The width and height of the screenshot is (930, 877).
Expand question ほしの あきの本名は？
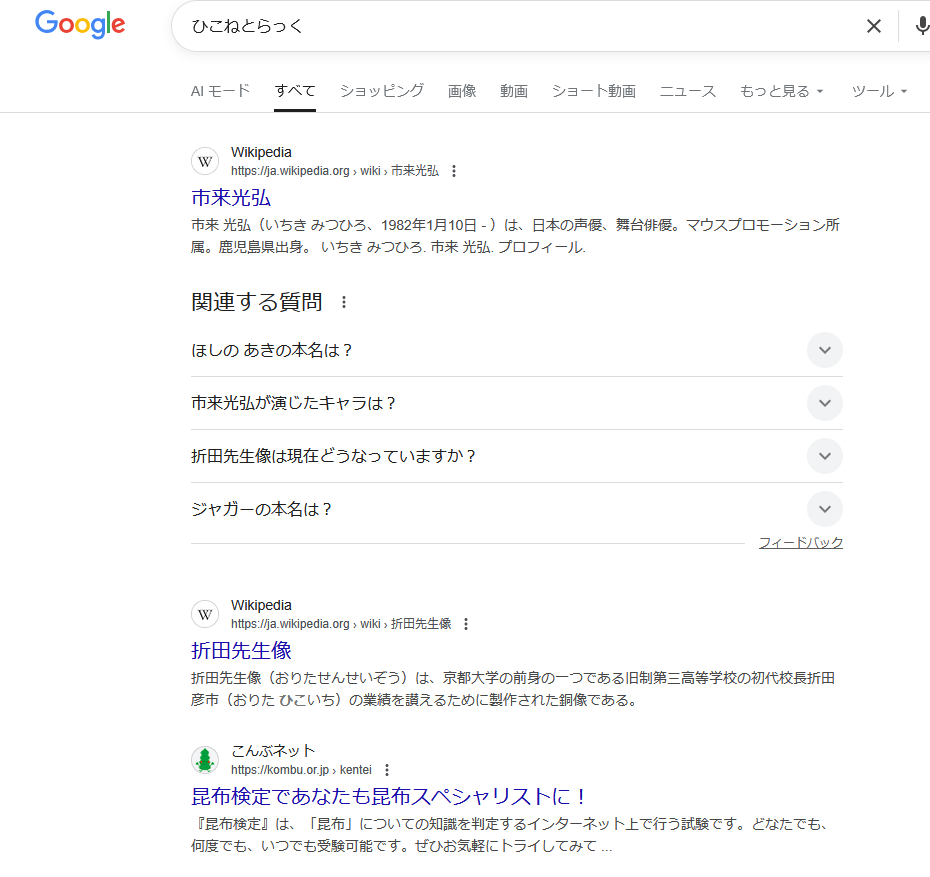[x=824, y=350]
